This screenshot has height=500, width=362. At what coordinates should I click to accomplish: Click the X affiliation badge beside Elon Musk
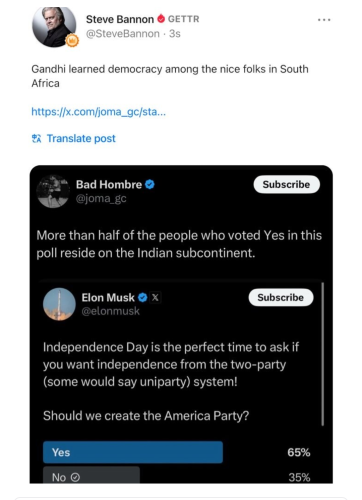tap(155, 297)
